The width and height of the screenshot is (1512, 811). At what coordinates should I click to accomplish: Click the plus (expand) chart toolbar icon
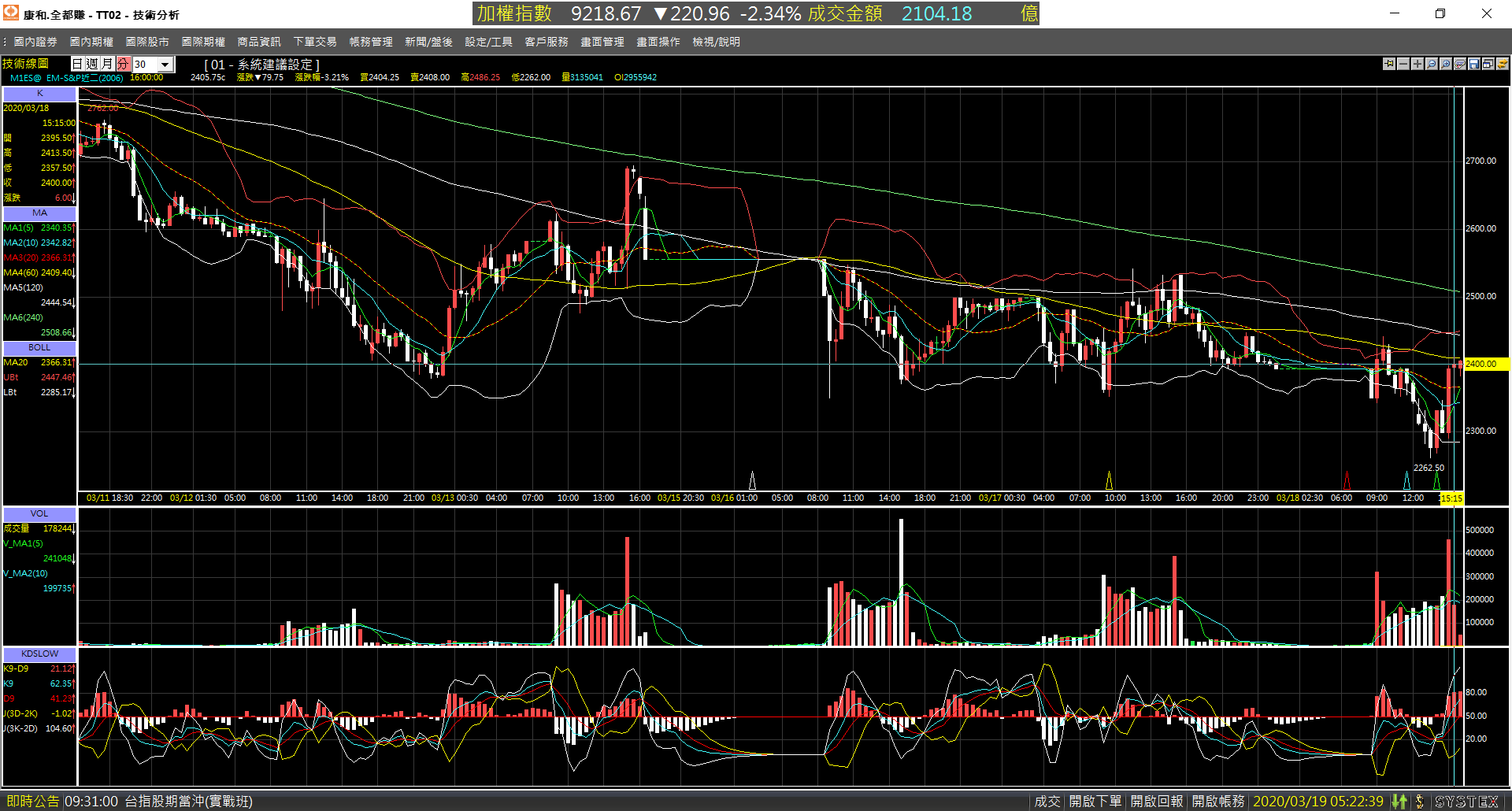pyautogui.click(x=1417, y=64)
